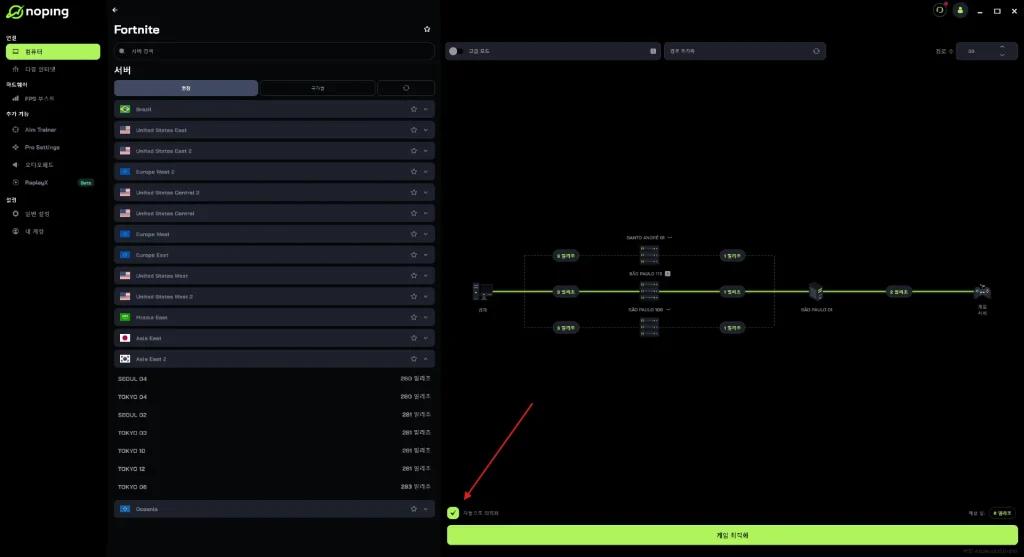Select the TOKYO 04 server
Screen dimensions: 1024x557
[274, 397]
